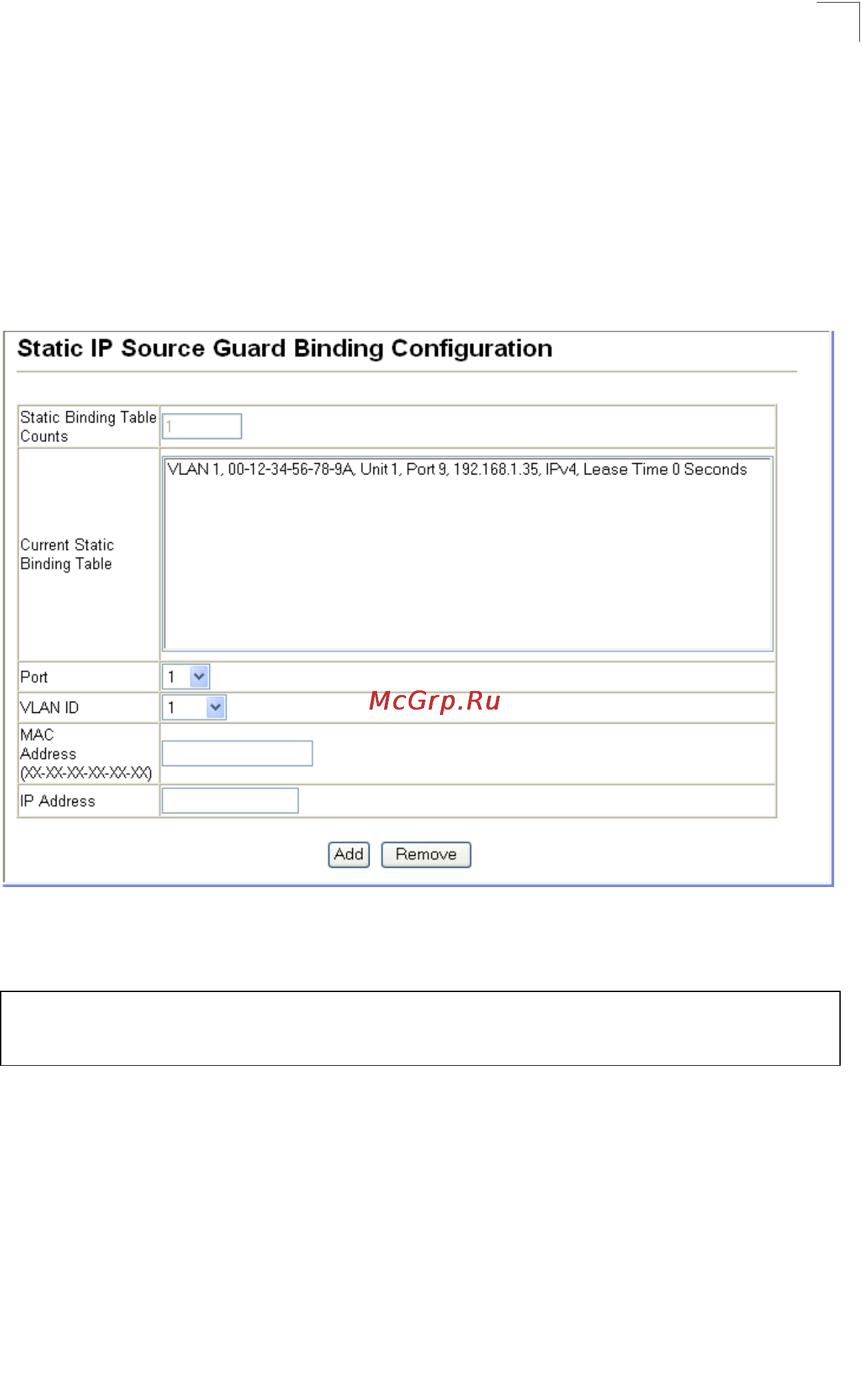
Task: Click the Remove button
Action: [426, 854]
